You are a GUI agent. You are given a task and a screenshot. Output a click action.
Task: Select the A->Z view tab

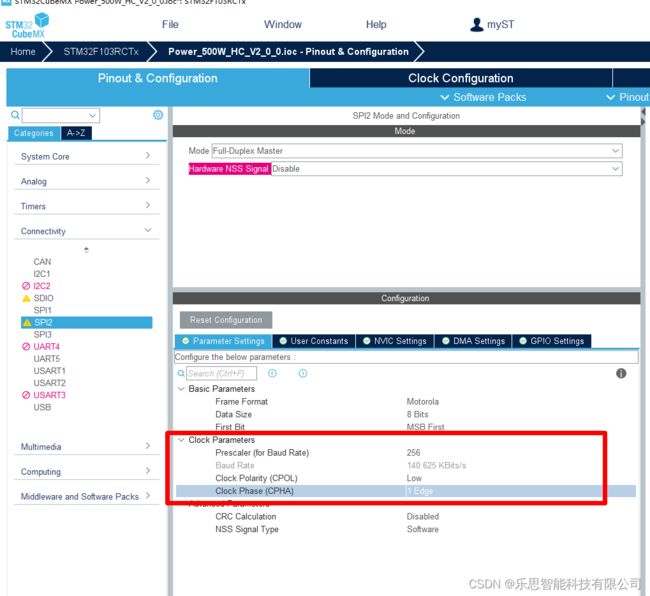point(76,133)
